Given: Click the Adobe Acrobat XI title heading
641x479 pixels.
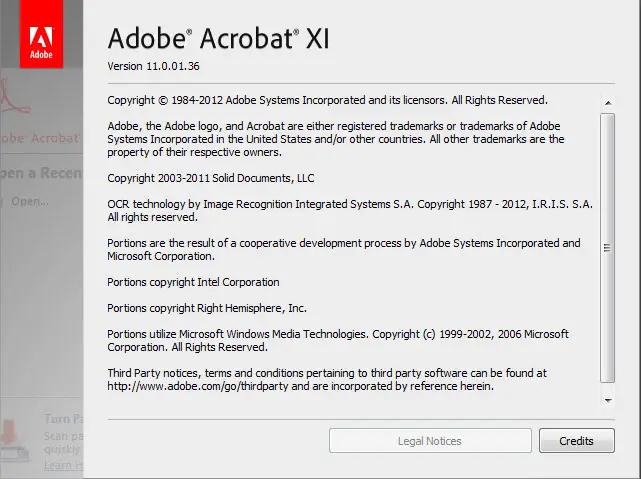Looking at the screenshot, I should click(218, 39).
